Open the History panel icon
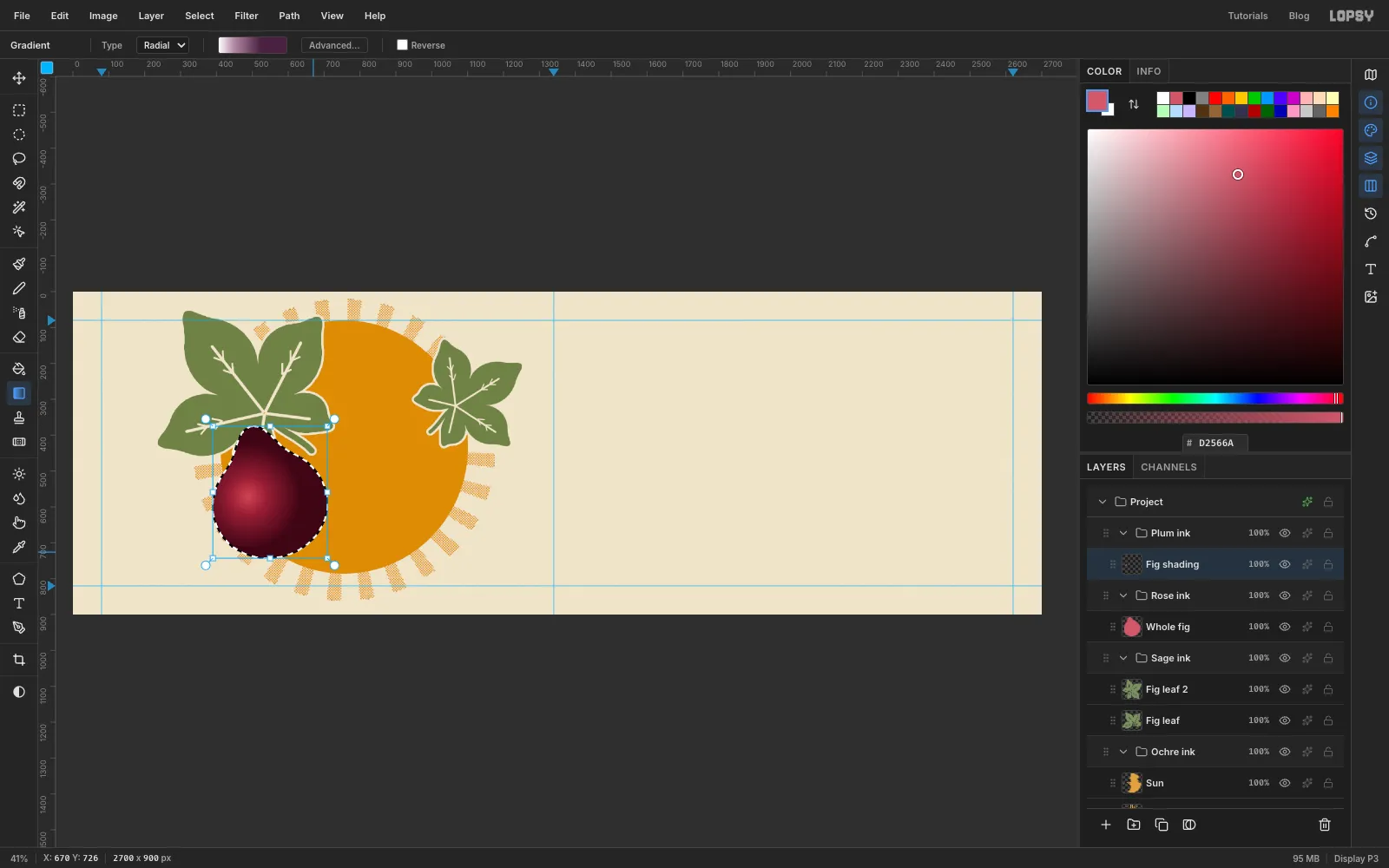This screenshot has height=868, width=1389. click(1371, 214)
